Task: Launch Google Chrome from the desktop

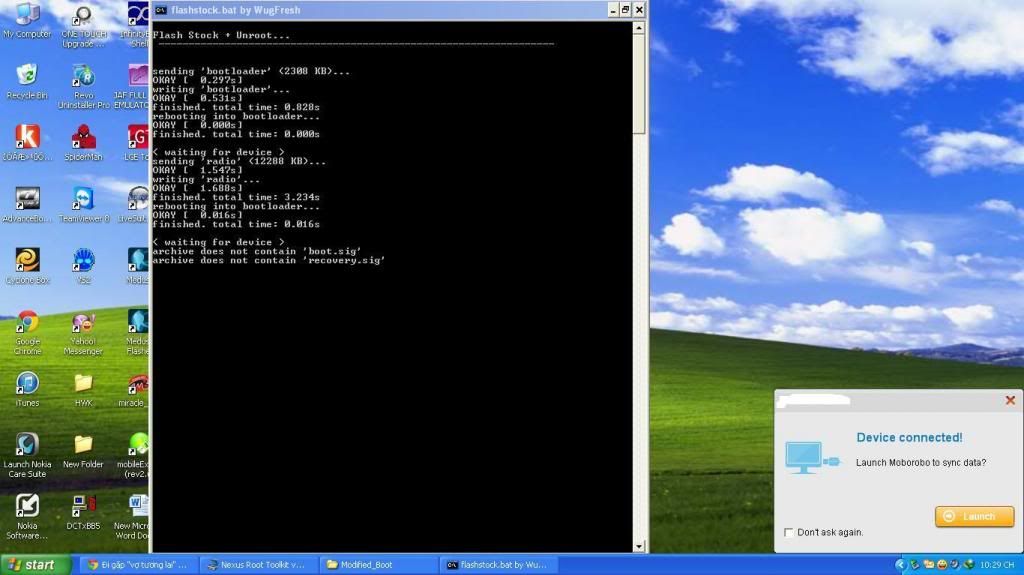Action: 27,333
